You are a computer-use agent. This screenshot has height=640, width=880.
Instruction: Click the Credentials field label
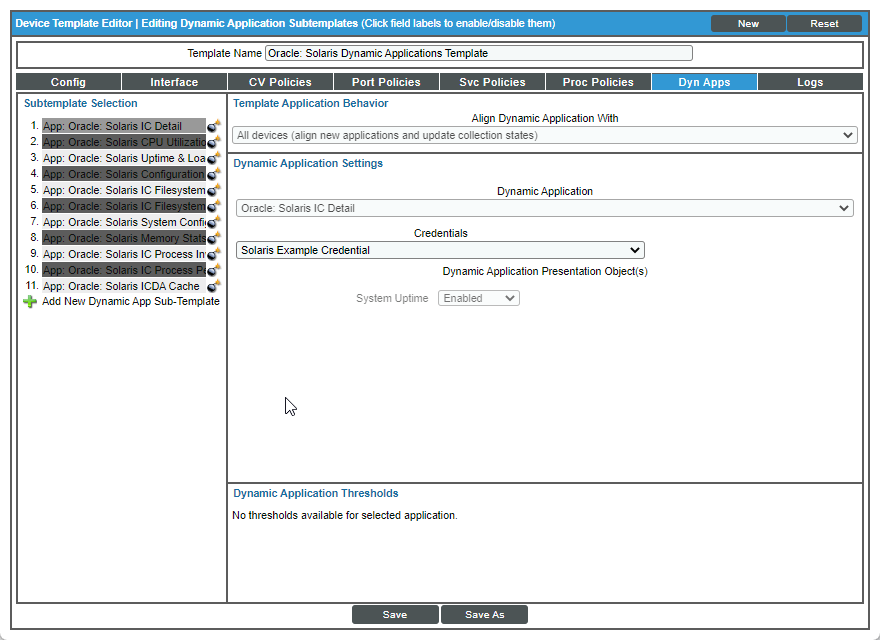441,233
